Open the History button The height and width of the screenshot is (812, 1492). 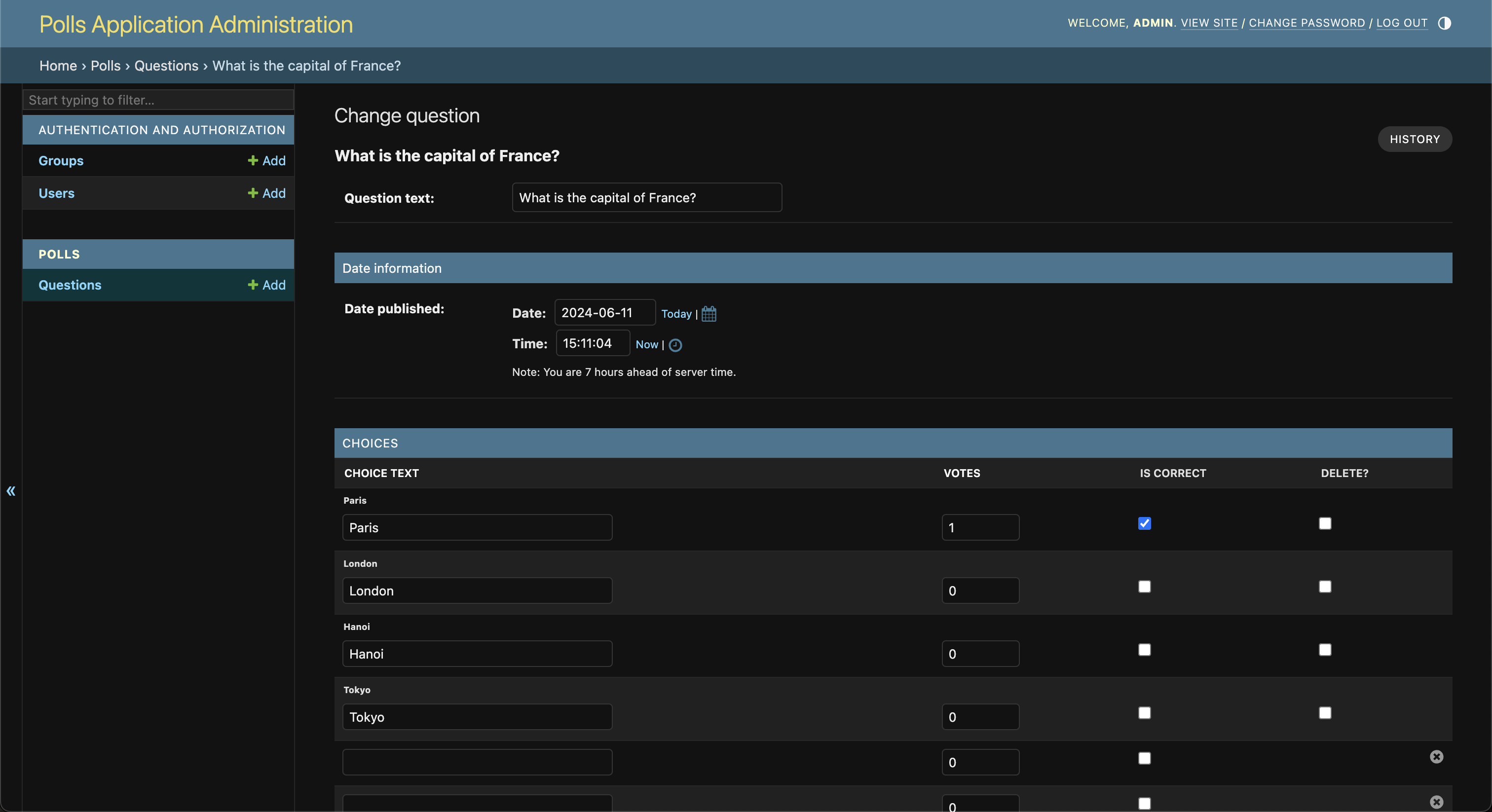pyautogui.click(x=1414, y=139)
